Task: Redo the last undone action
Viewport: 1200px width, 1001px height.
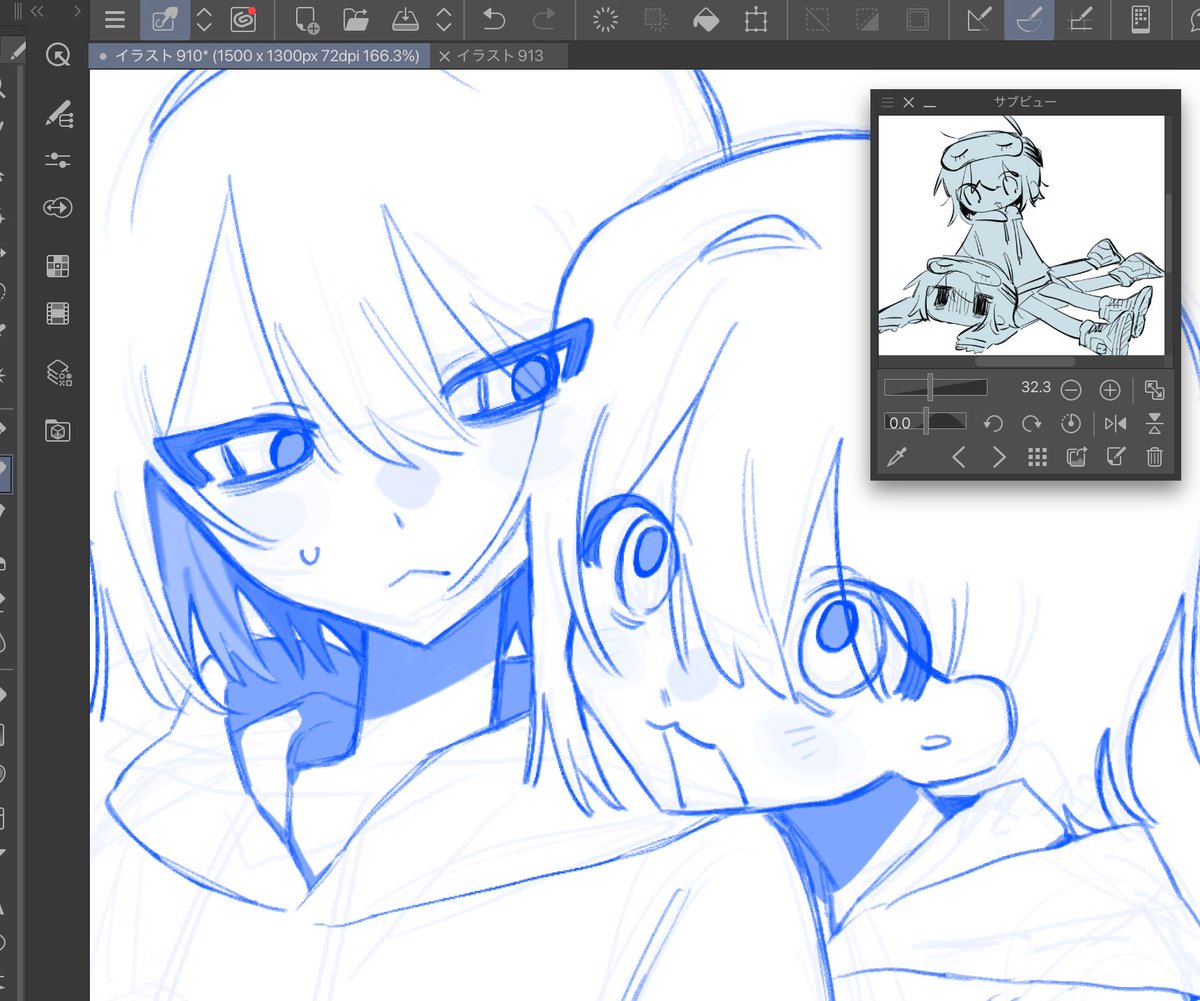Action: point(544,20)
